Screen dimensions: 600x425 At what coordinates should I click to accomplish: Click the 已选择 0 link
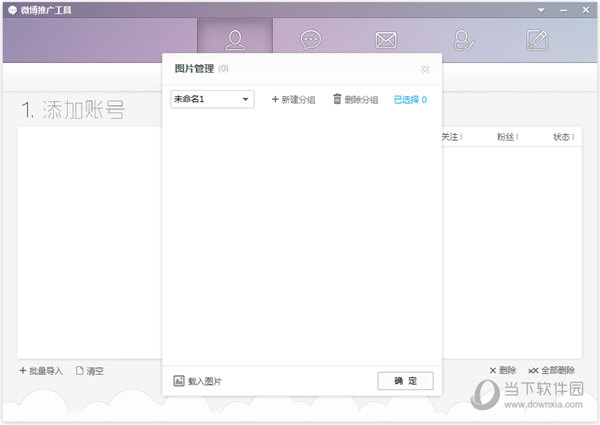[x=410, y=100]
